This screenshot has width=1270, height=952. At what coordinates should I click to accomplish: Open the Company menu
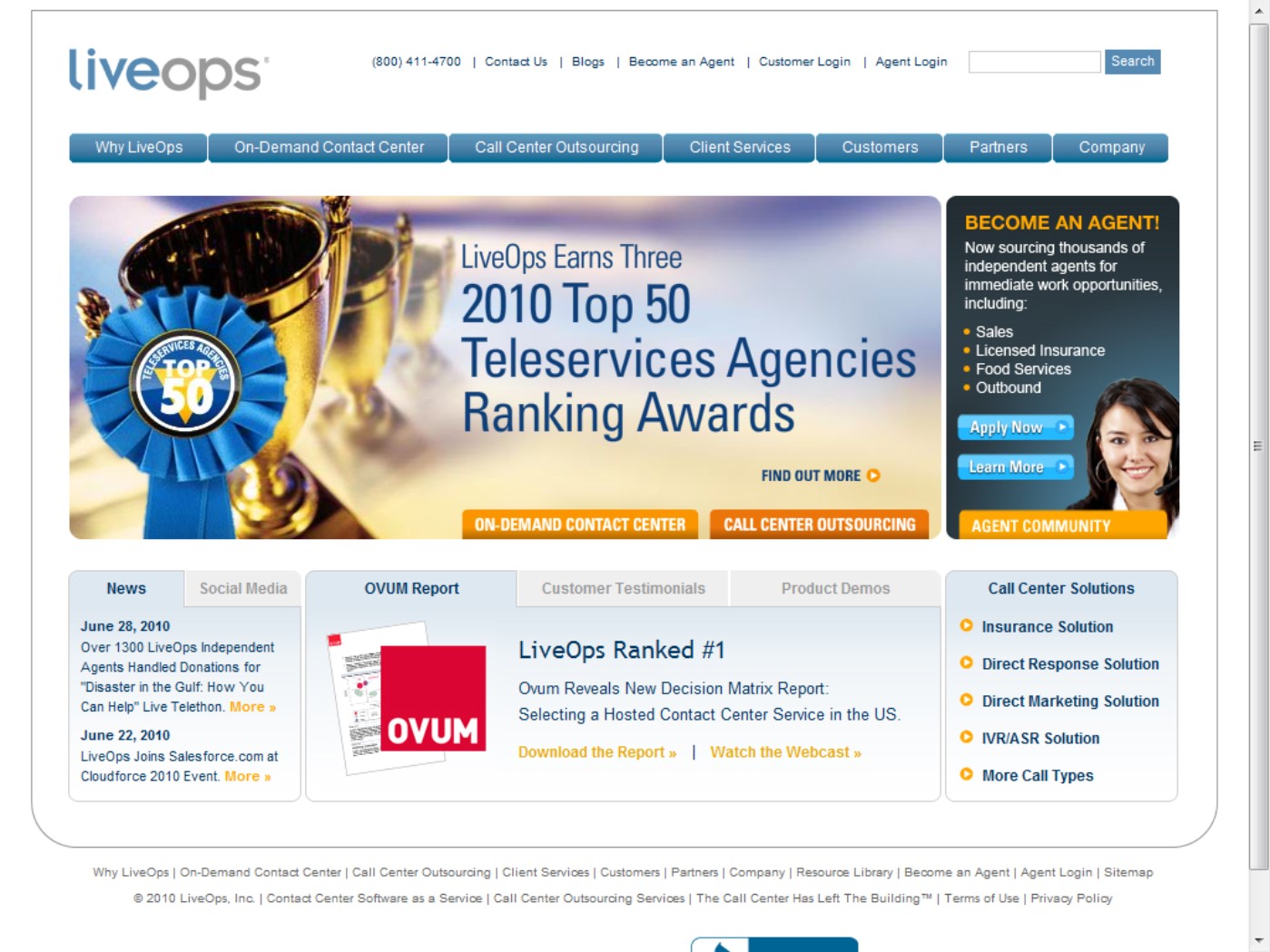tap(1111, 148)
